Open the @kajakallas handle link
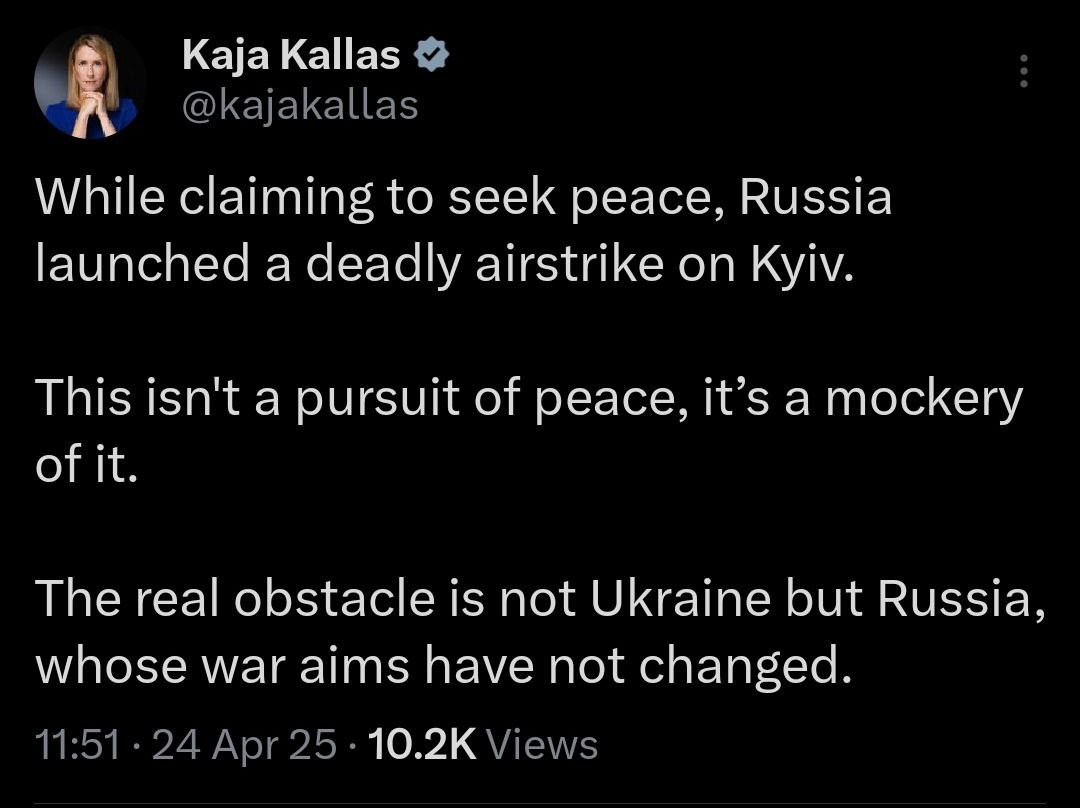The width and height of the screenshot is (1080, 808). (300, 104)
